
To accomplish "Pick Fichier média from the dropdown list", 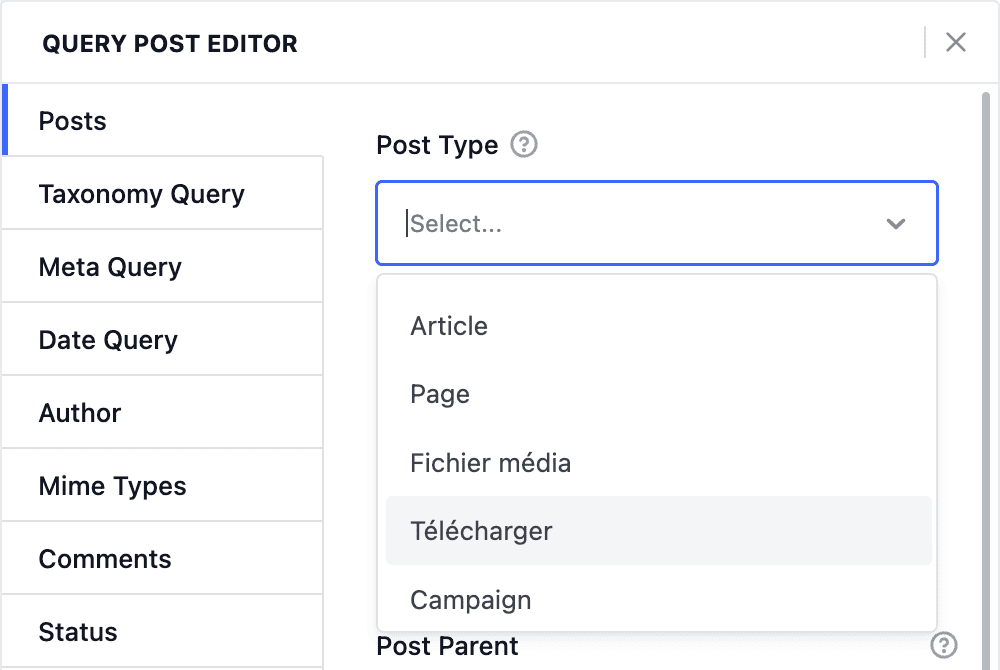I will point(490,463).
